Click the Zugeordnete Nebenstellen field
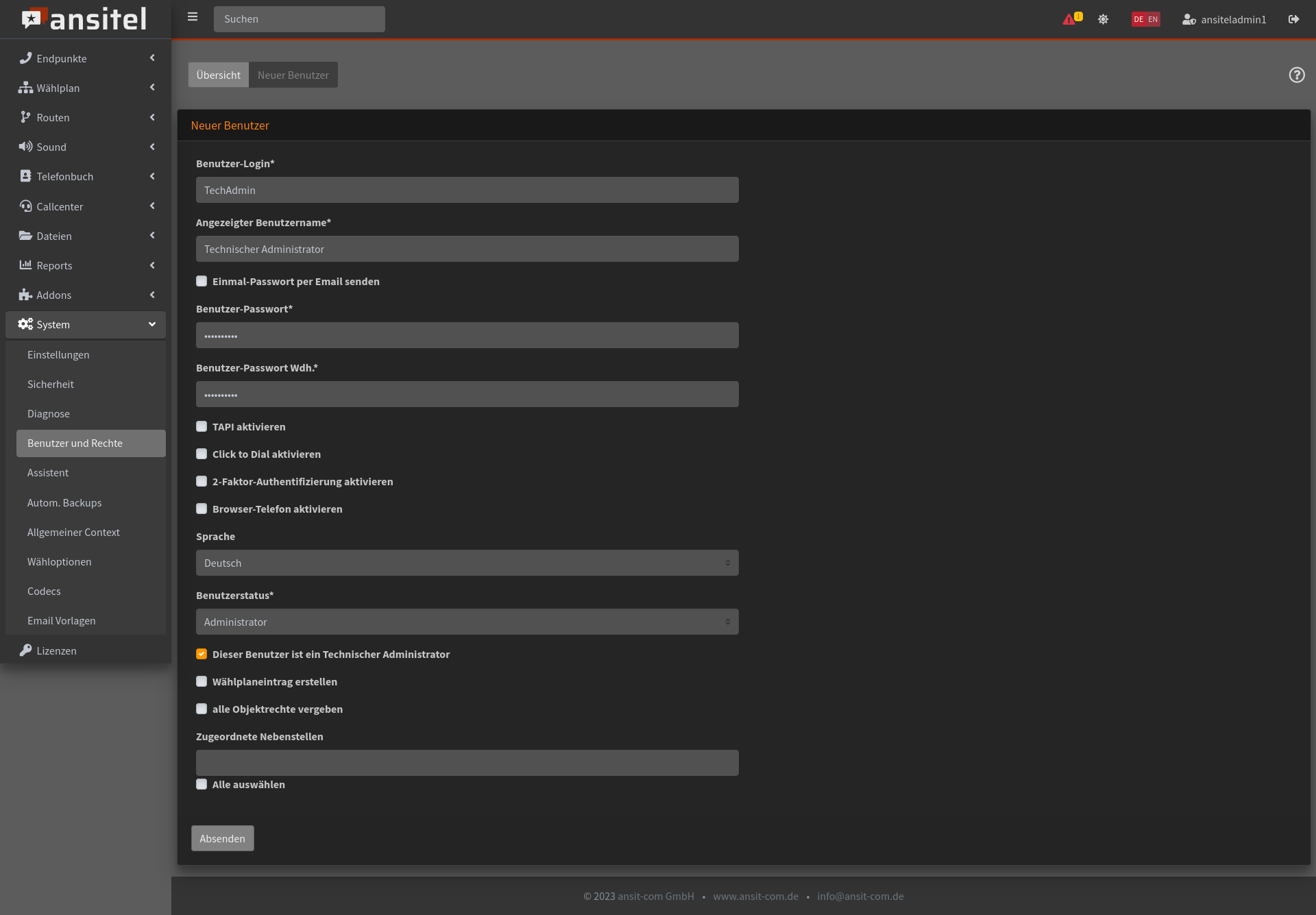This screenshot has width=1316, height=915. tap(467, 762)
